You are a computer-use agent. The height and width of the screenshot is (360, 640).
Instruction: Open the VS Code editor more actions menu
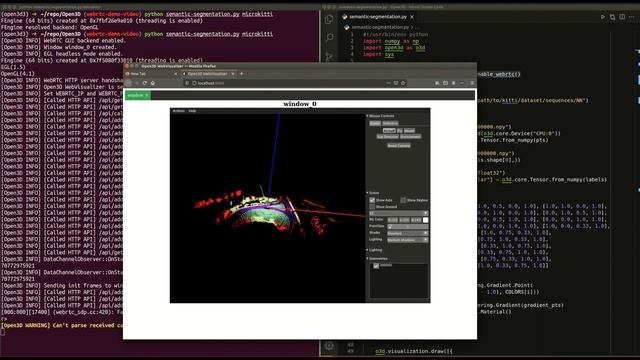pyautogui.click(x=632, y=17)
